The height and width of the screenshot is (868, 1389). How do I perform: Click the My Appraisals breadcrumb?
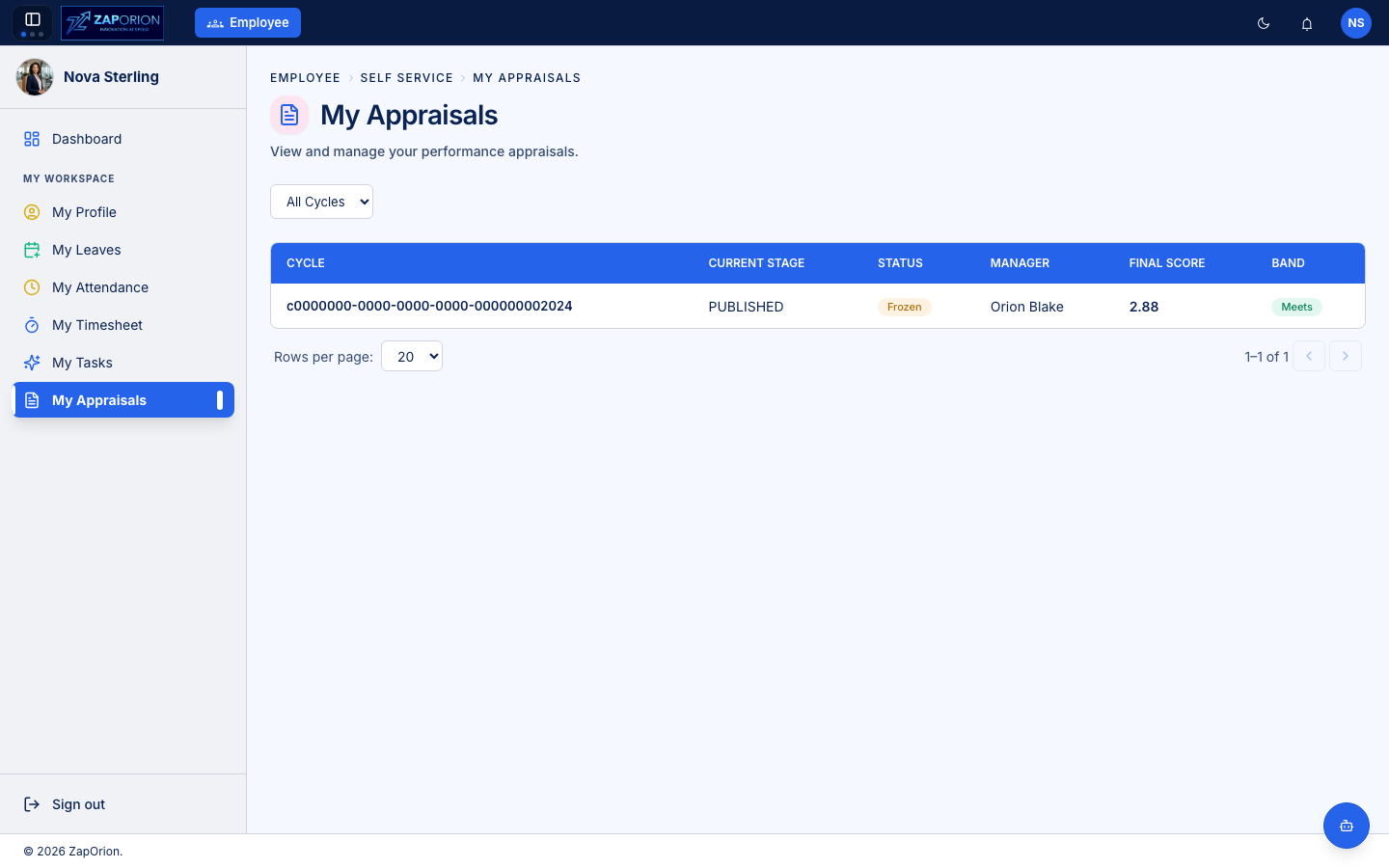(x=527, y=78)
